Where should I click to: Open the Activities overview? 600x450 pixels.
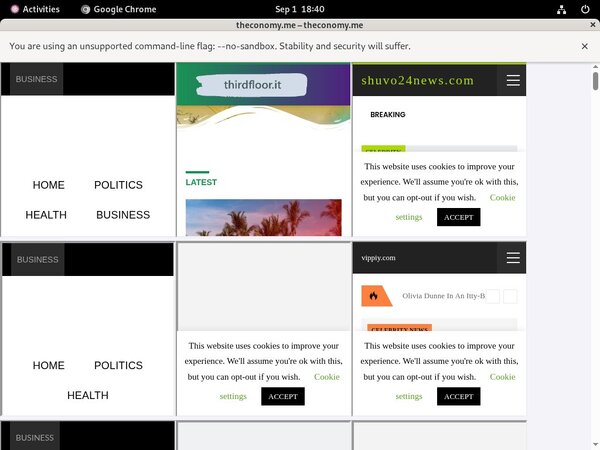(34, 9)
